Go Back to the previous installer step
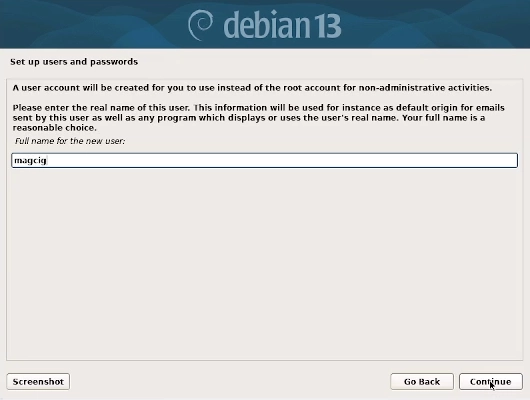This screenshot has height=400, width=530. pos(422,381)
